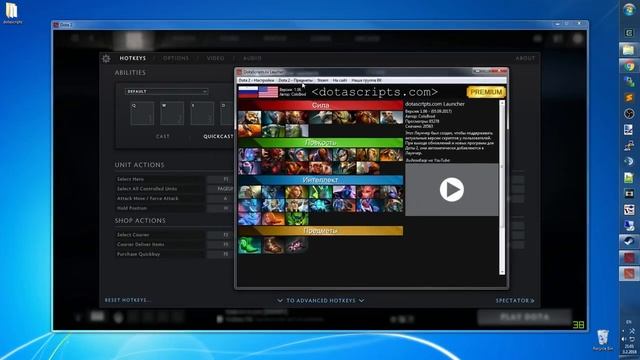This screenshot has width=640, height=360.
Task: Expand TO ADVANCED HOTKEYS
Action: pos(320,300)
